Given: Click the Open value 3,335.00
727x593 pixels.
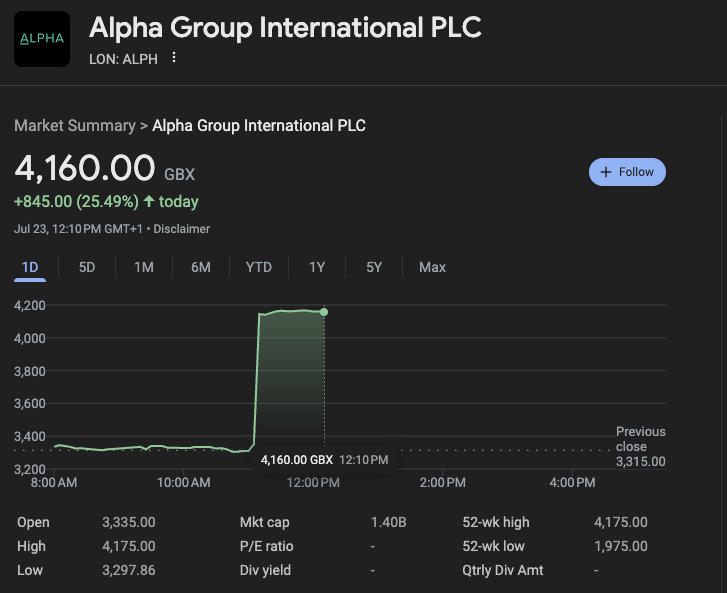Looking at the screenshot, I should (129, 523).
